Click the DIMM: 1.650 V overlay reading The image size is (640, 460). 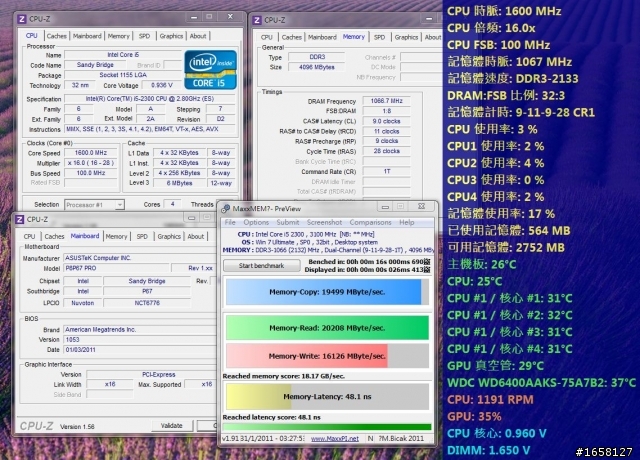(x=488, y=450)
